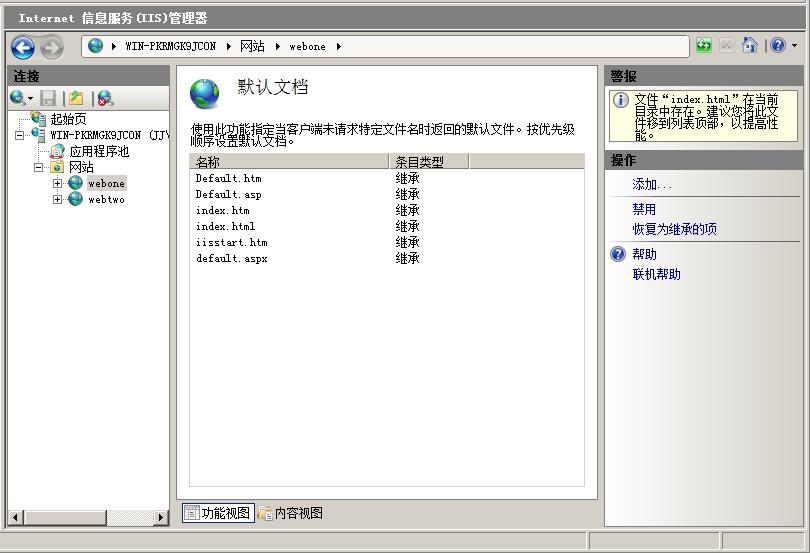Click 添加... action link

652,185
